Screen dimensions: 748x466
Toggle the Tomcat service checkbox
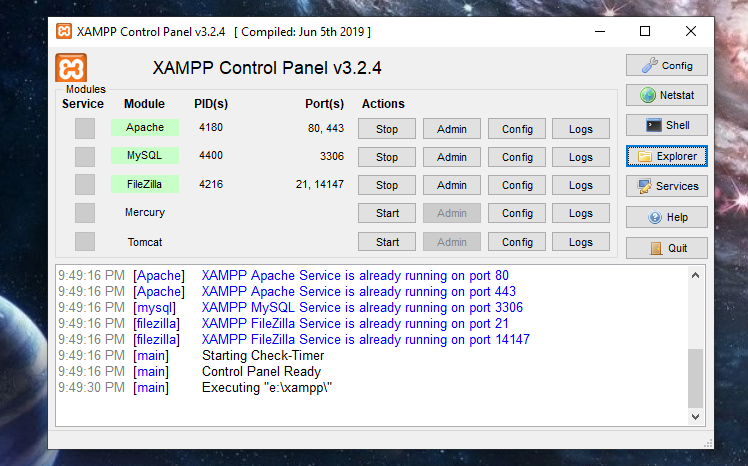coord(85,241)
